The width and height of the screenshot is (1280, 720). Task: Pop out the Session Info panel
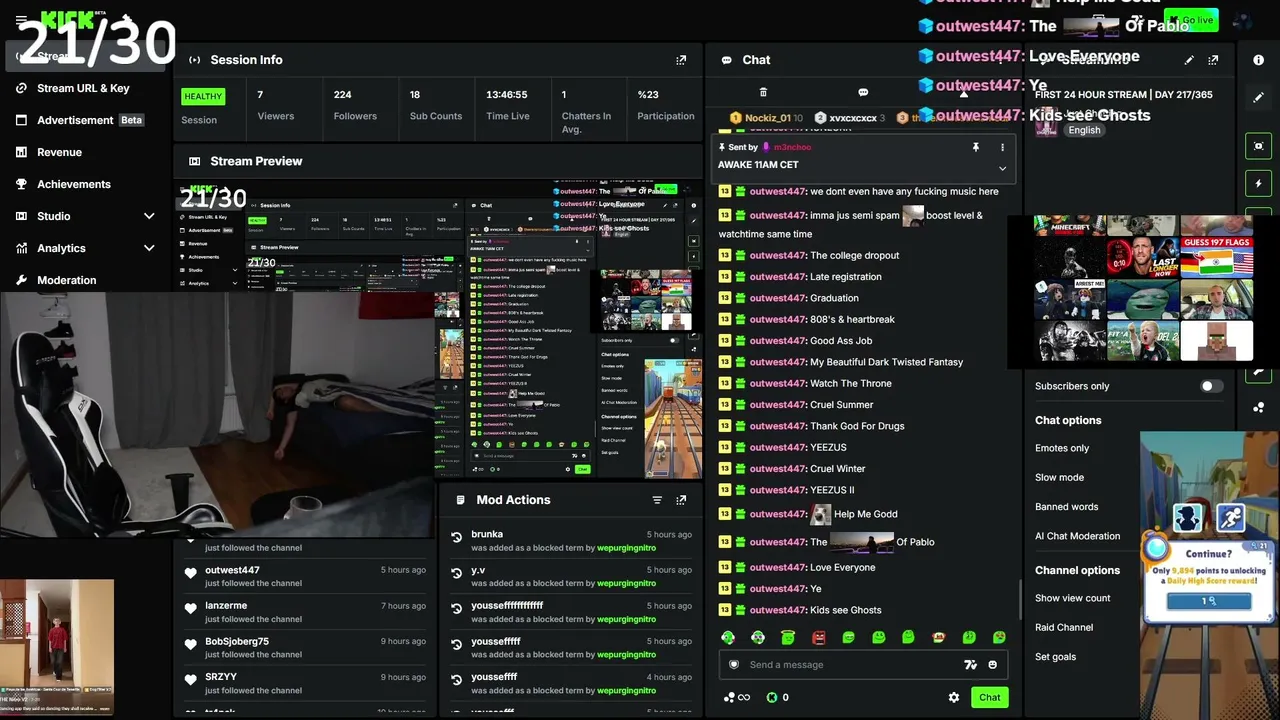[681, 60]
